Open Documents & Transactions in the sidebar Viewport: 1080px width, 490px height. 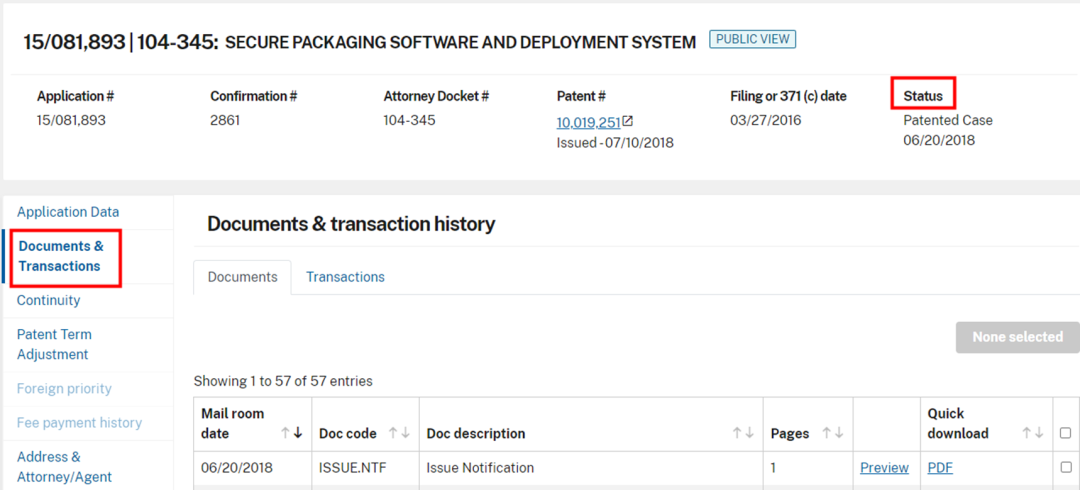coord(60,256)
